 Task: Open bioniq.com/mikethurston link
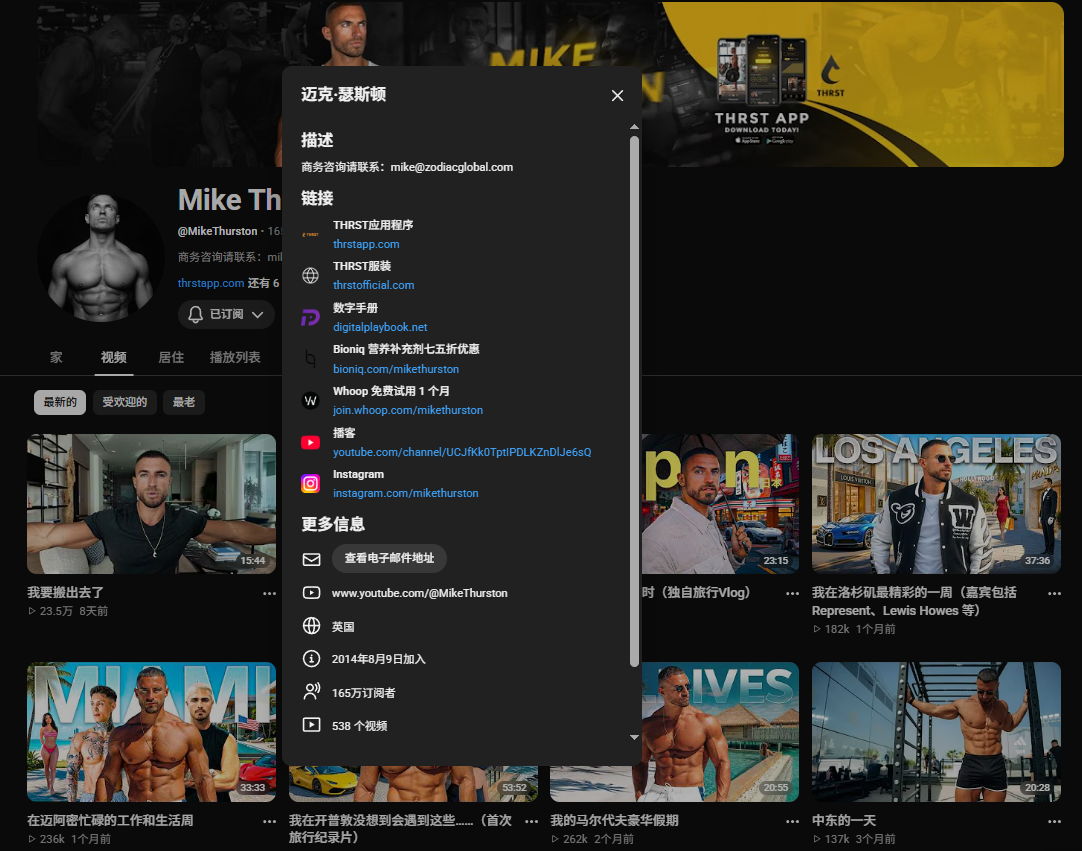(395, 369)
